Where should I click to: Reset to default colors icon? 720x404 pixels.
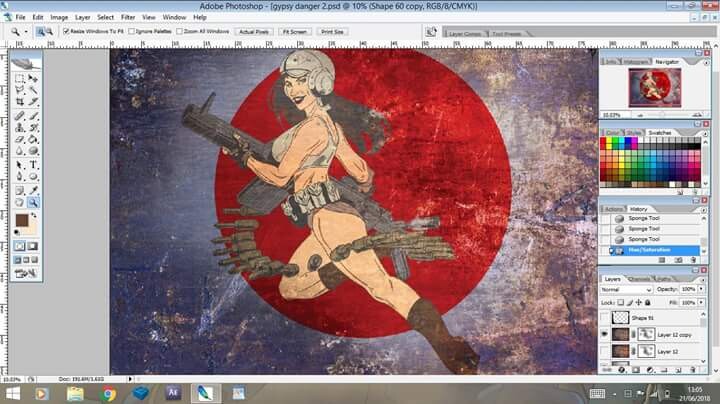pos(17,233)
